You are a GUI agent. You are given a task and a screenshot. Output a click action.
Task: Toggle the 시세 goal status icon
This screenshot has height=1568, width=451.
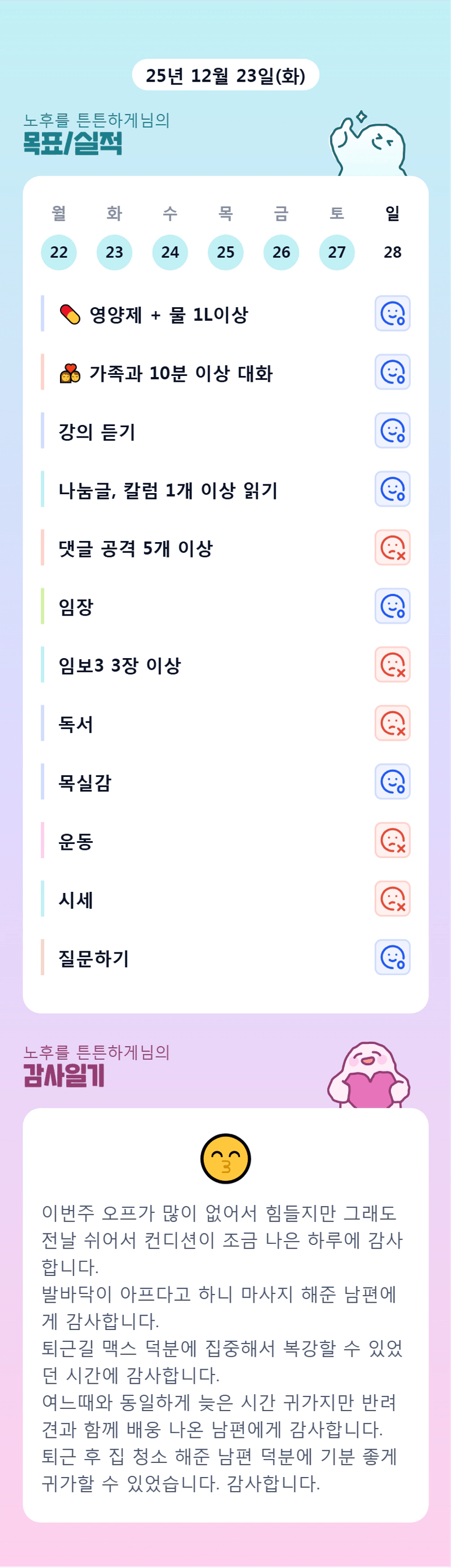click(x=393, y=898)
